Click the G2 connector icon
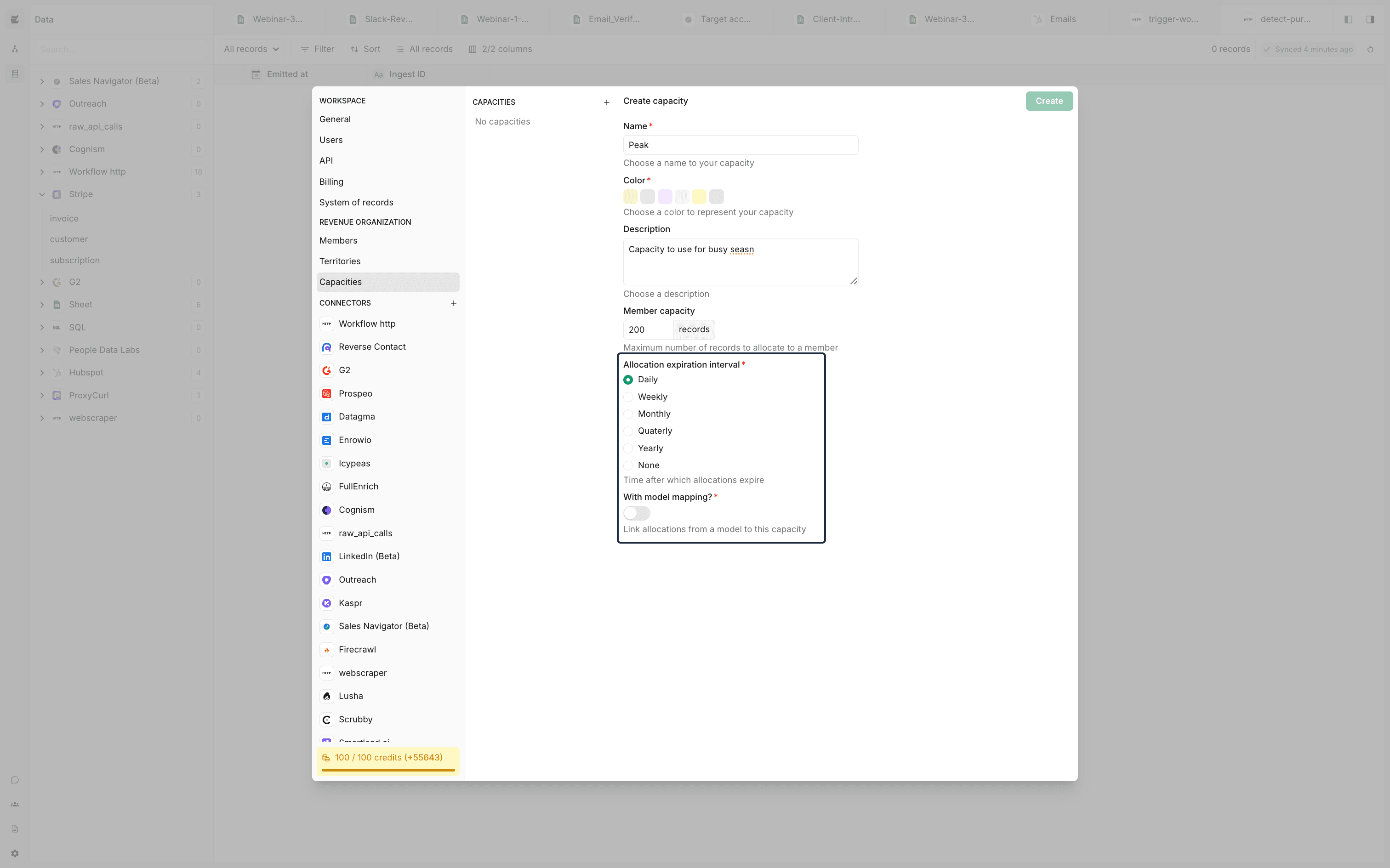Viewport: 1390px width, 868px height. [x=327, y=370]
